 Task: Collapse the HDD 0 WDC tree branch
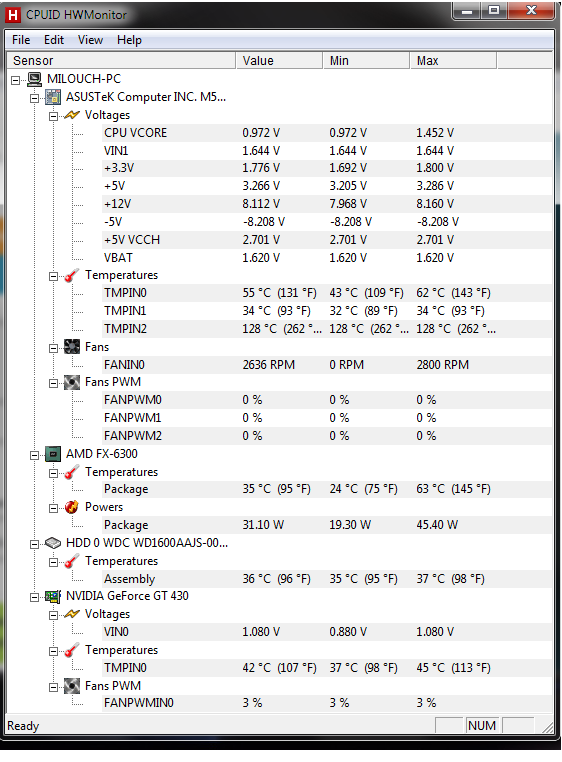[35, 544]
